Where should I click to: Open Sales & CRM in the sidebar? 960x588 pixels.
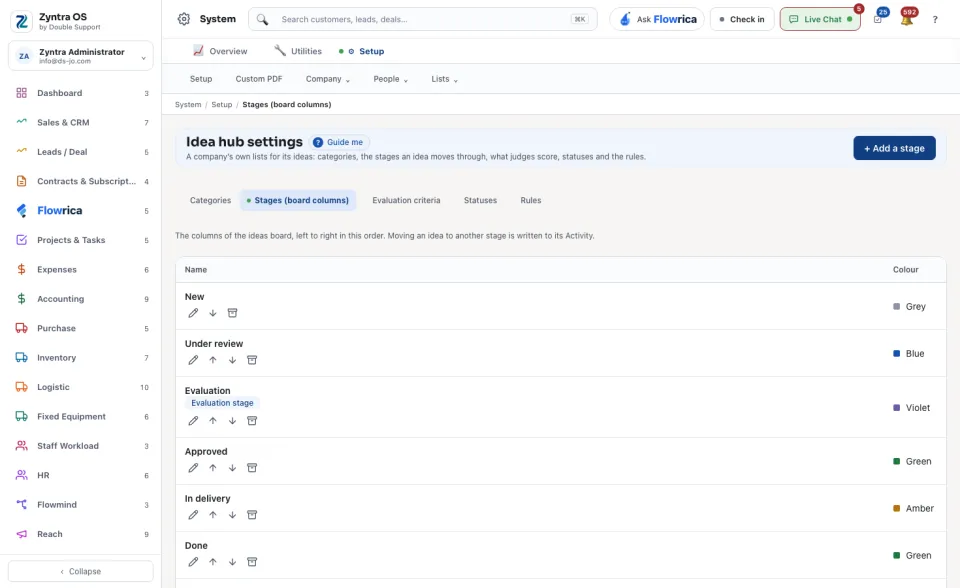tap(81, 122)
